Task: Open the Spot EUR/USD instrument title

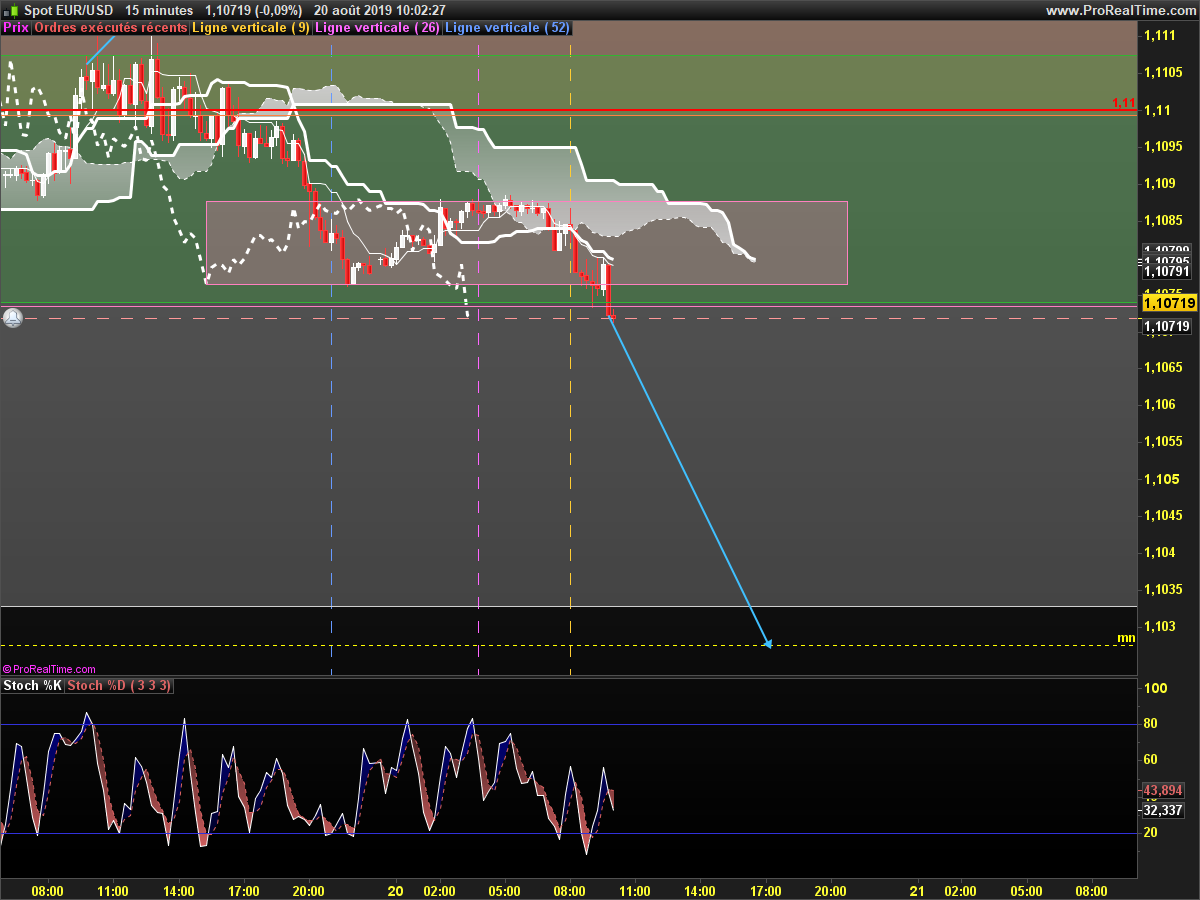Action: pos(68,10)
